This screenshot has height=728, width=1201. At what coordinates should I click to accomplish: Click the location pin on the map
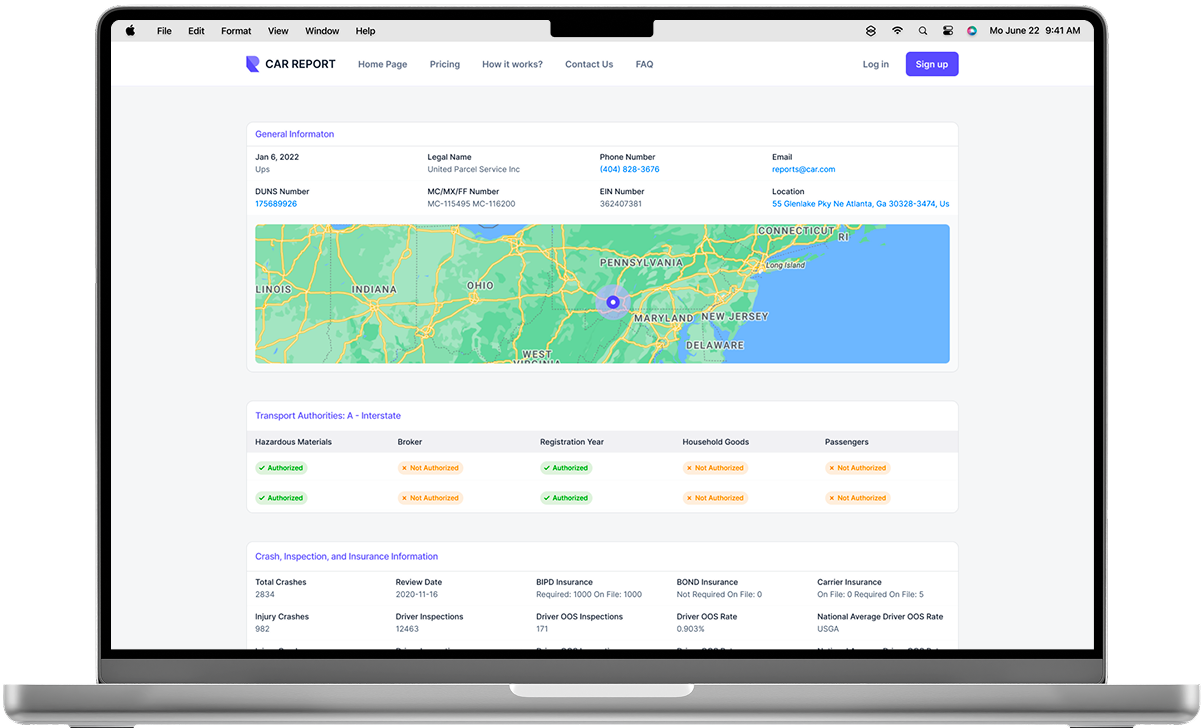click(613, 302)
